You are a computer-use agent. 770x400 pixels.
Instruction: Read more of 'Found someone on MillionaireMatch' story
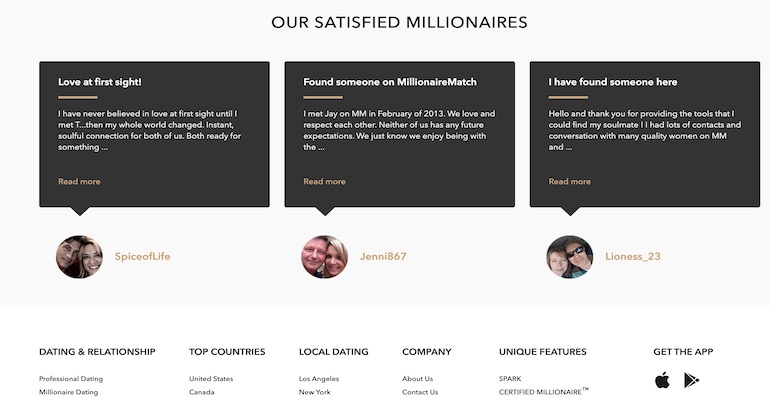[x=324, y=182]
